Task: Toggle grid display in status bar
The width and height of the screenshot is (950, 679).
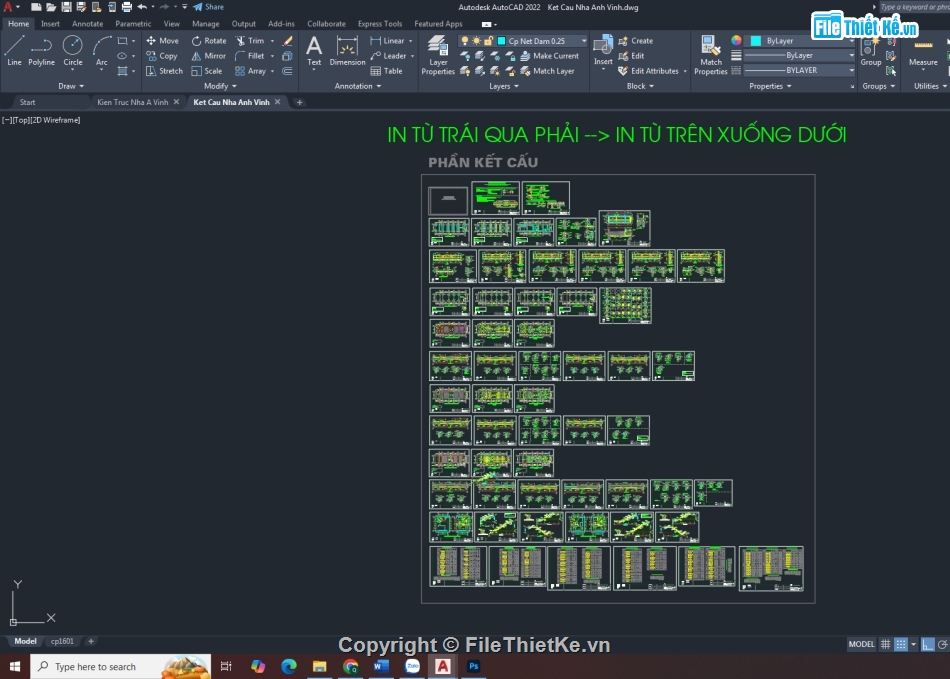Action: click(x=885, y=644)
